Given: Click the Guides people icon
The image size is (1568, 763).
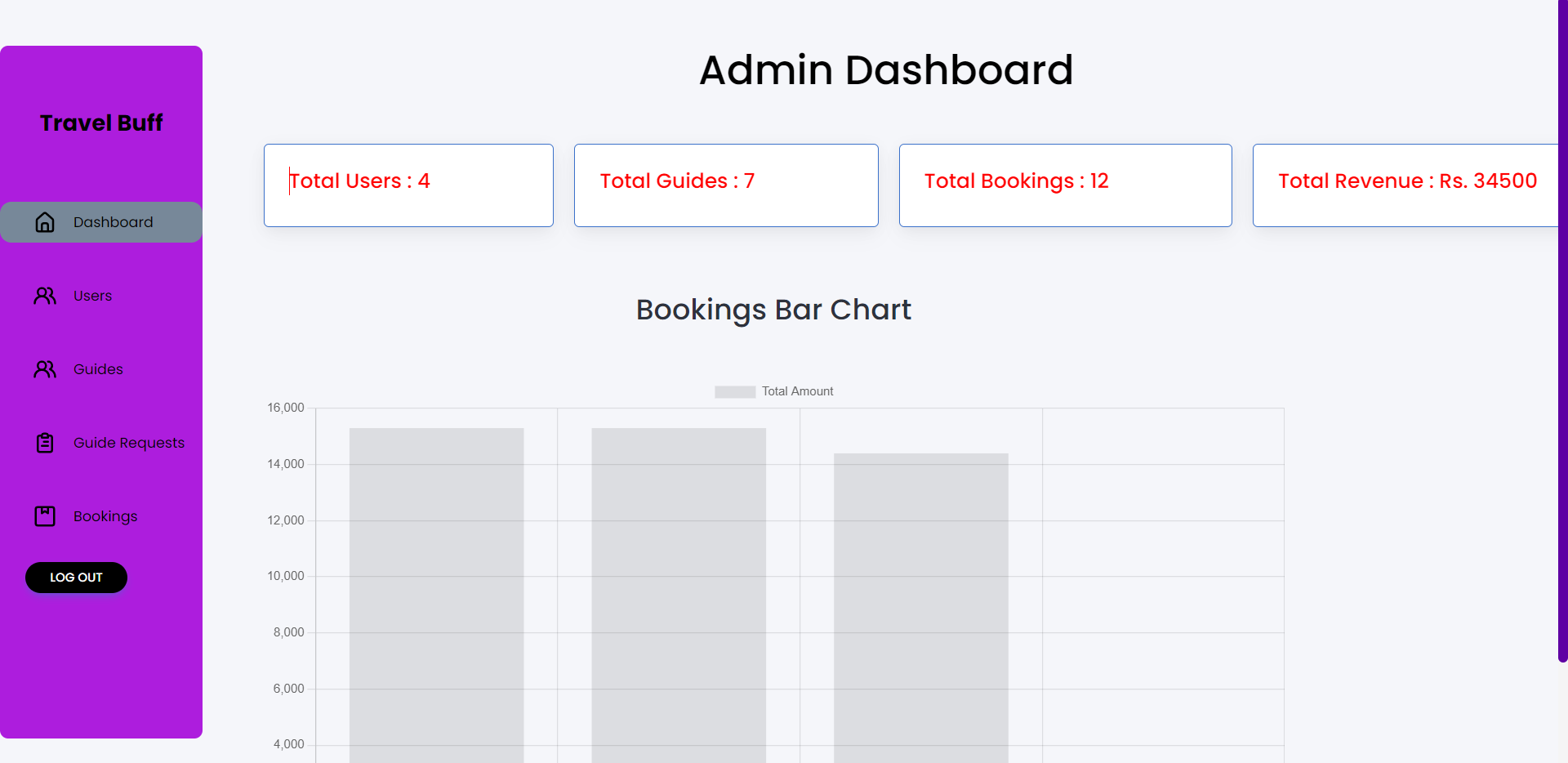Looking at the screenshot, I should tap(45, 368).
